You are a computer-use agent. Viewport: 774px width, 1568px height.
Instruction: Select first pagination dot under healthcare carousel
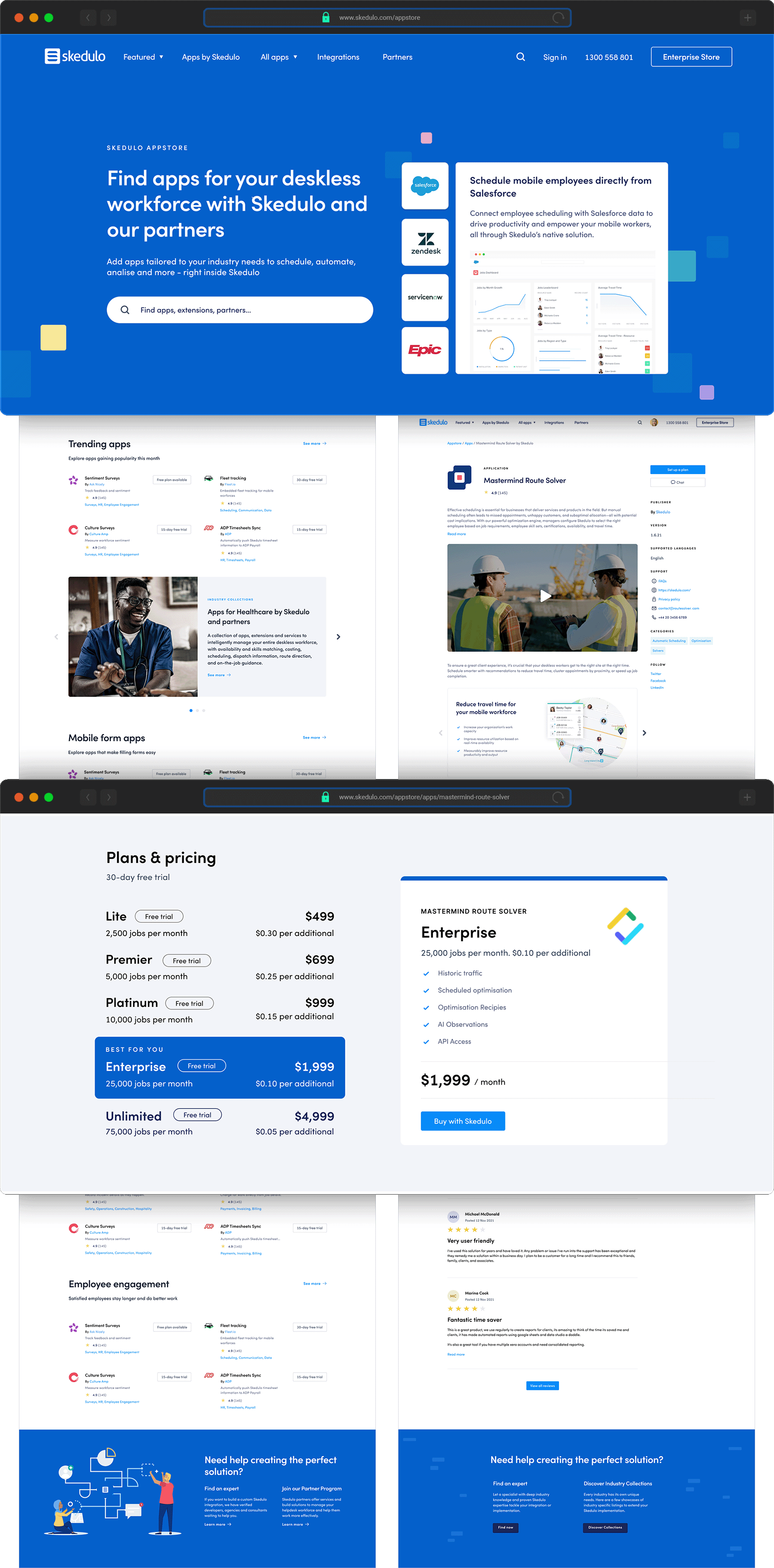click(191, 710)
